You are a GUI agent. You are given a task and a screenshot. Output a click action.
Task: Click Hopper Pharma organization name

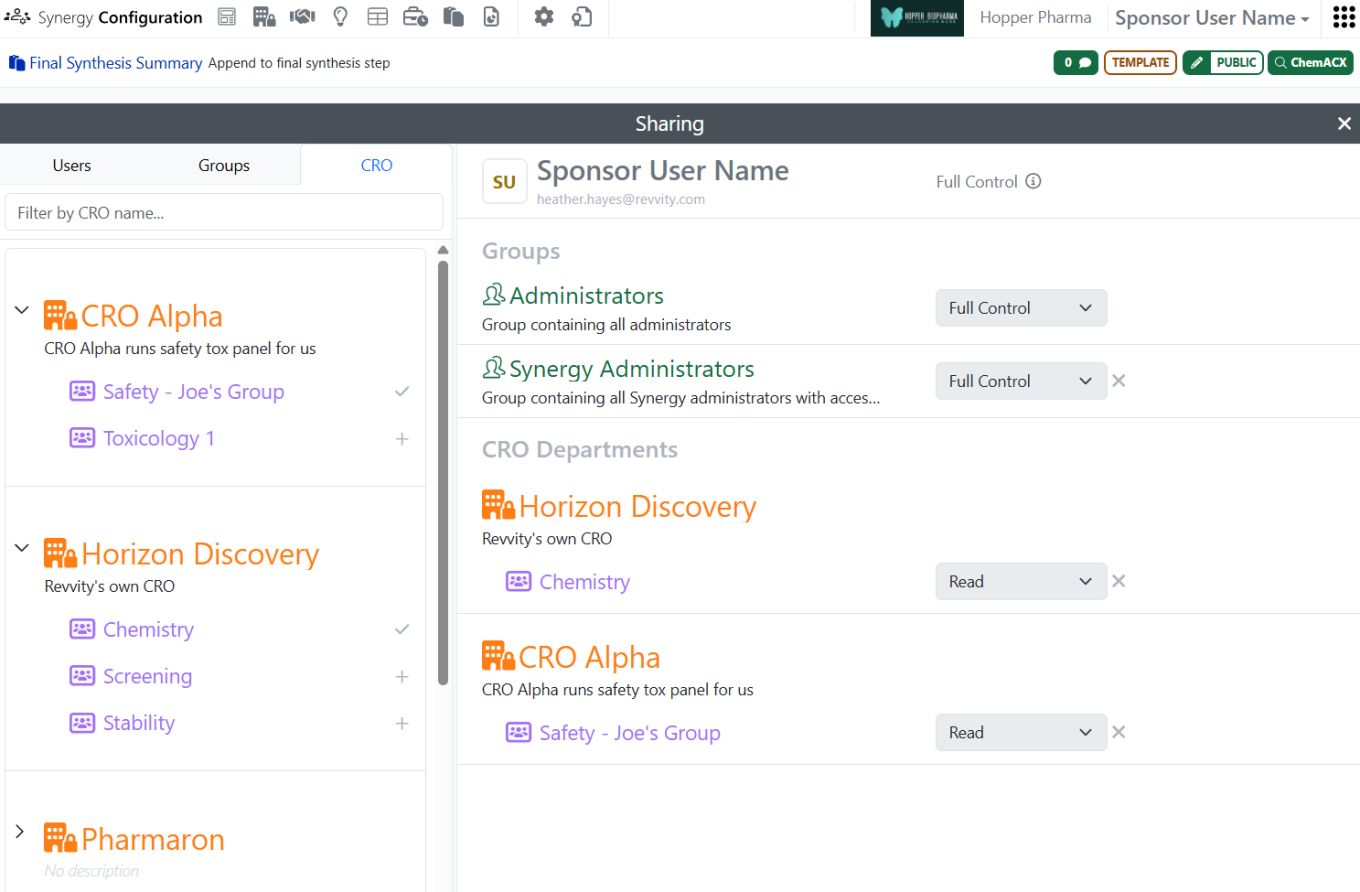point(1035,18)
